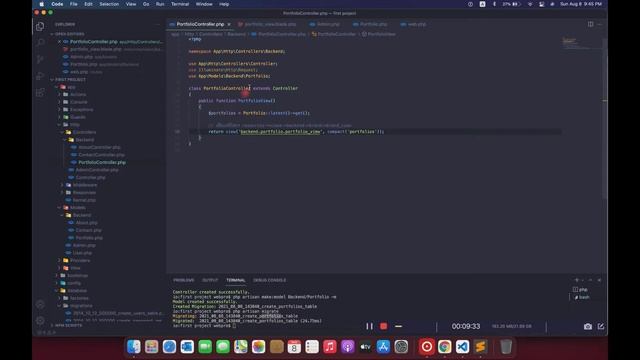The image size is (640, 360).
Task: Stop the screen recording
Action: (x=383, y=326)
